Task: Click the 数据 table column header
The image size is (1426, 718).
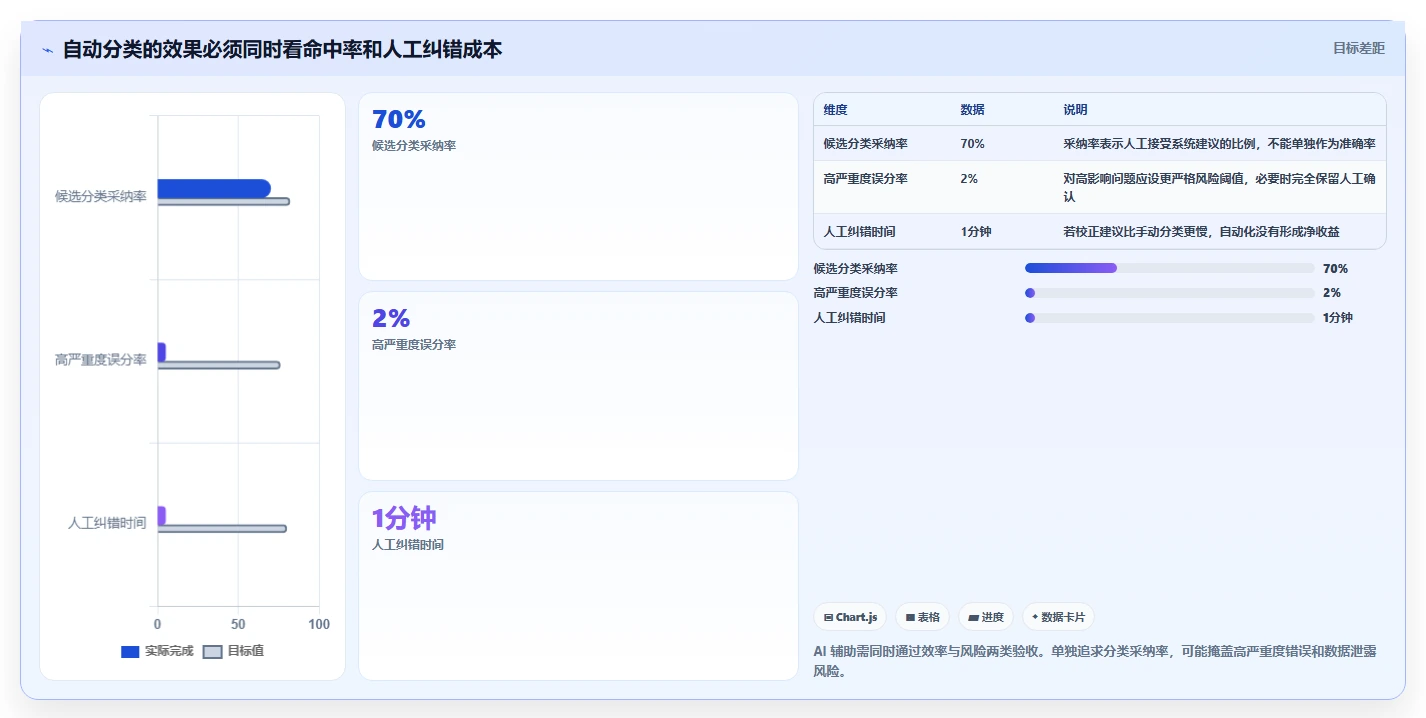Action: click(972, 110)
